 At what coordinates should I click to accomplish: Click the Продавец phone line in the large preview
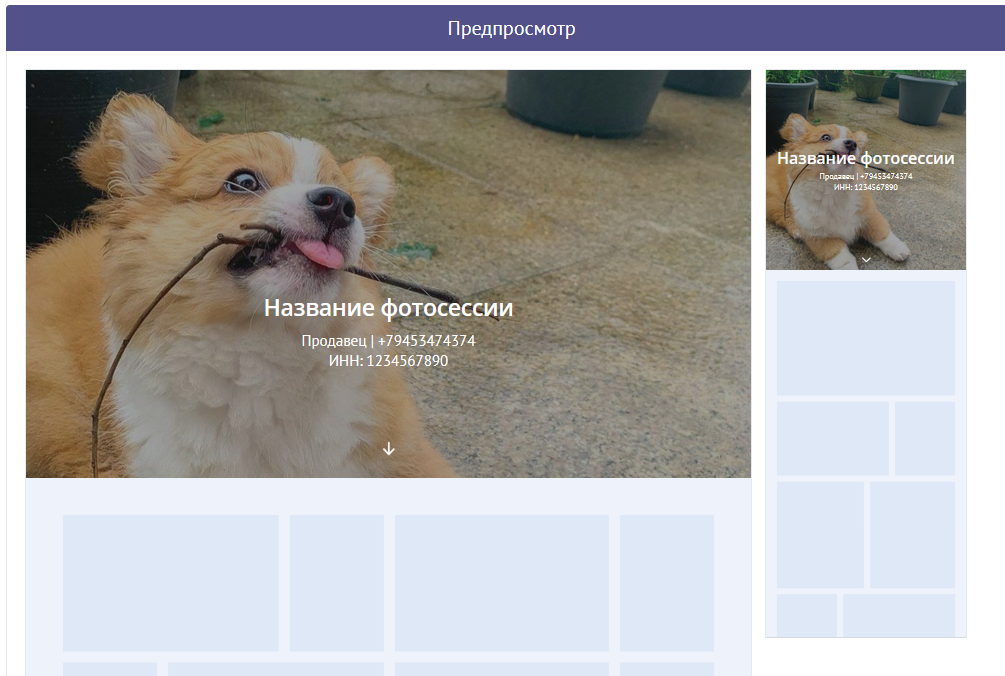pyautogui.click(x=388, y=341)
